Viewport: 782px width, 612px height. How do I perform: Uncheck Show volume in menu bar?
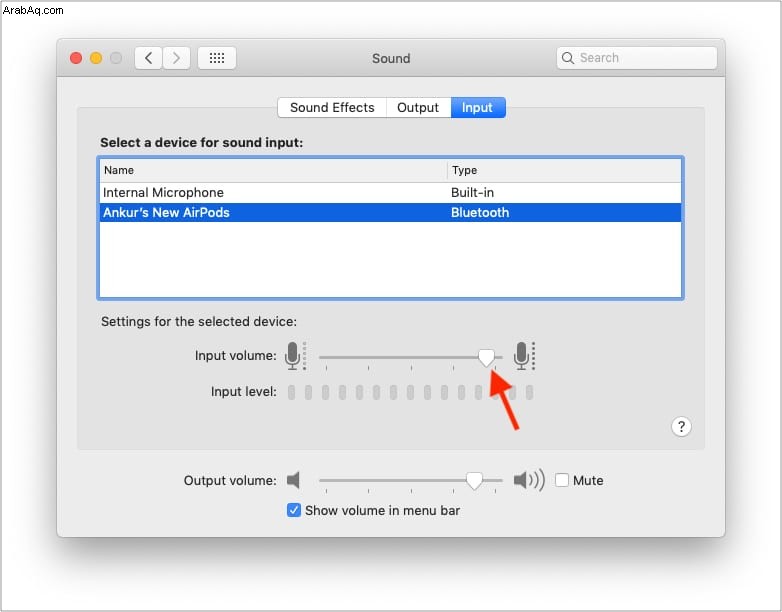(294, 510)
